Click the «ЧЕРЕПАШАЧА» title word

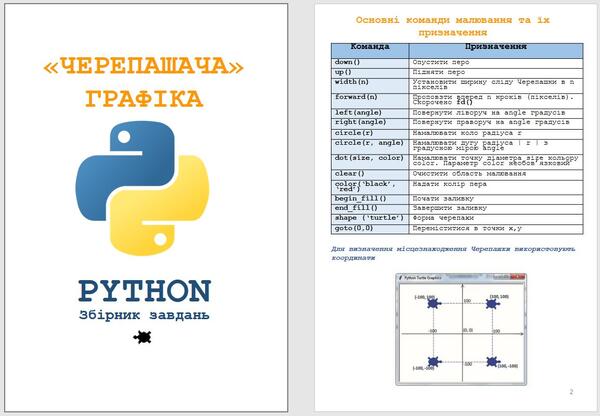click(x=143, y=66)
